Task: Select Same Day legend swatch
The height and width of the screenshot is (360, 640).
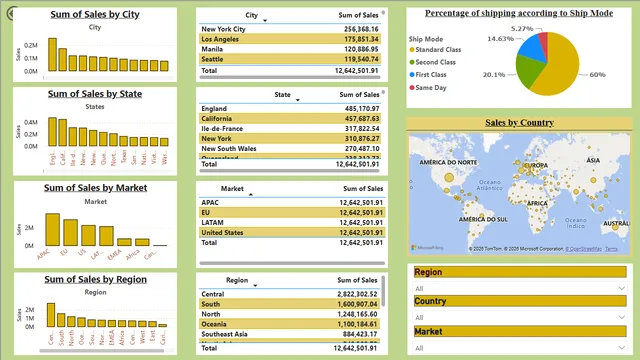Action: [412, 87]
